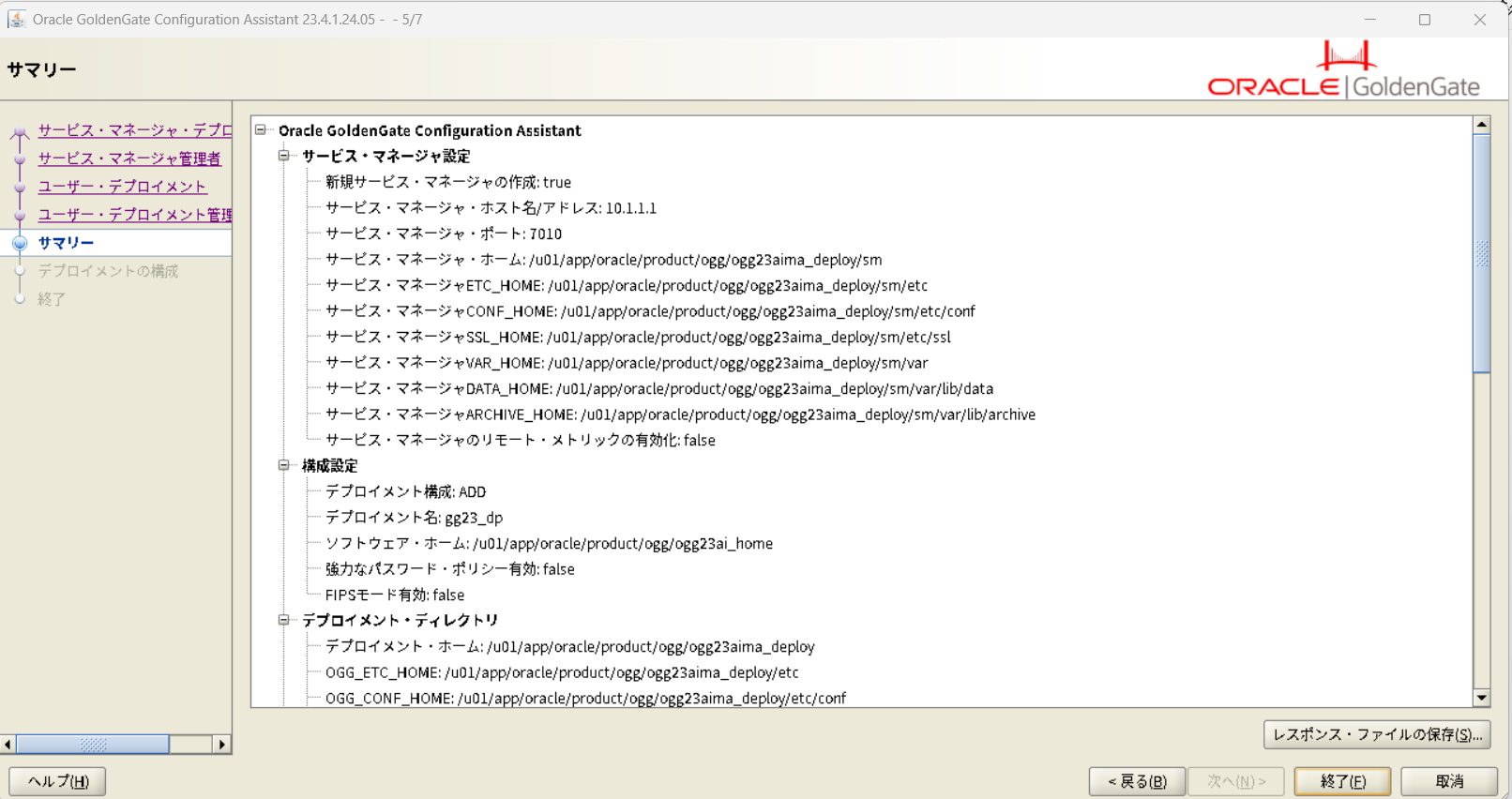
Task: Open the サービス・マネージャ・デプロ step link
Action: tap(135, 130)
